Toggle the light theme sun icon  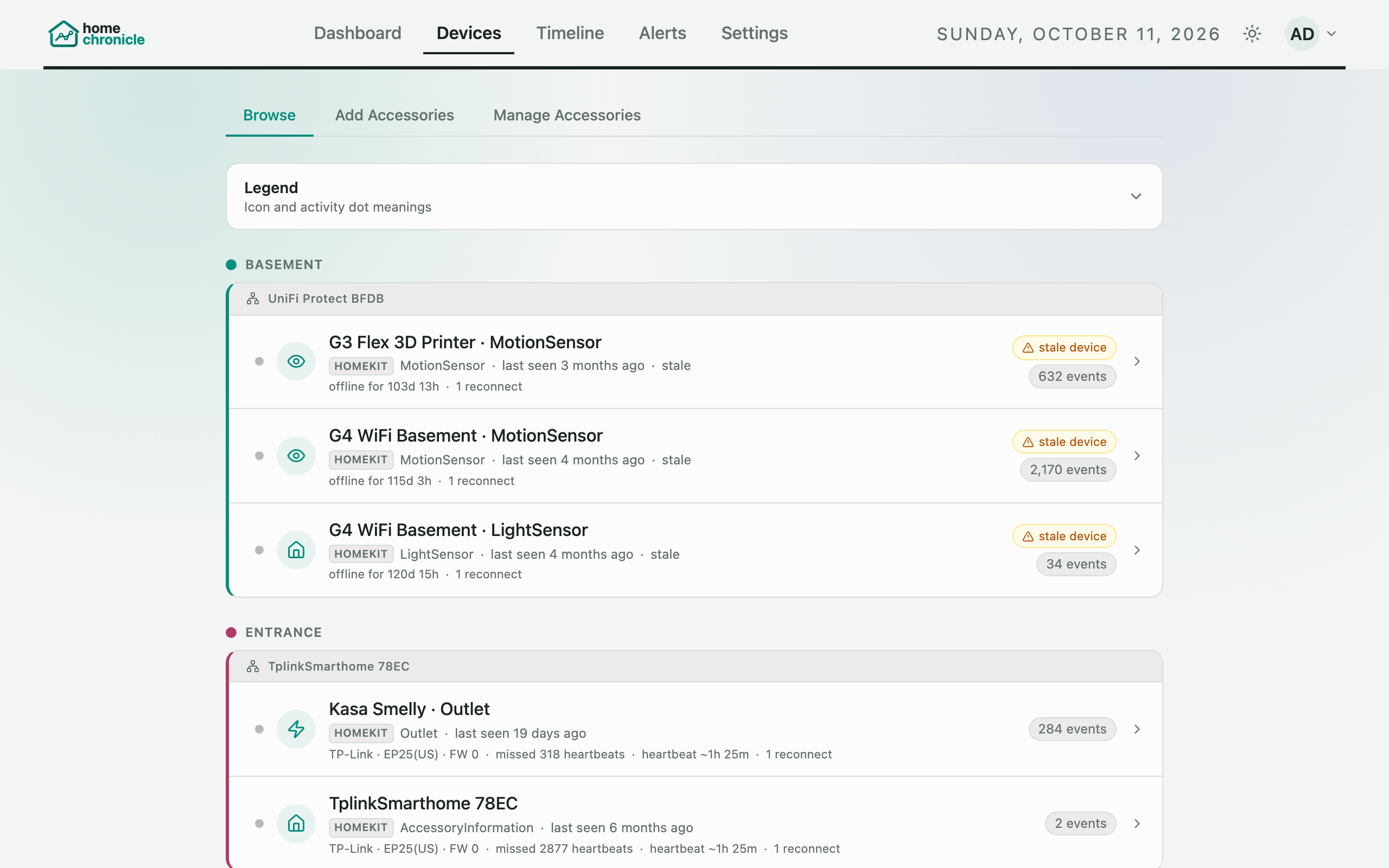pyautogui.click(x=1252, y=34)
